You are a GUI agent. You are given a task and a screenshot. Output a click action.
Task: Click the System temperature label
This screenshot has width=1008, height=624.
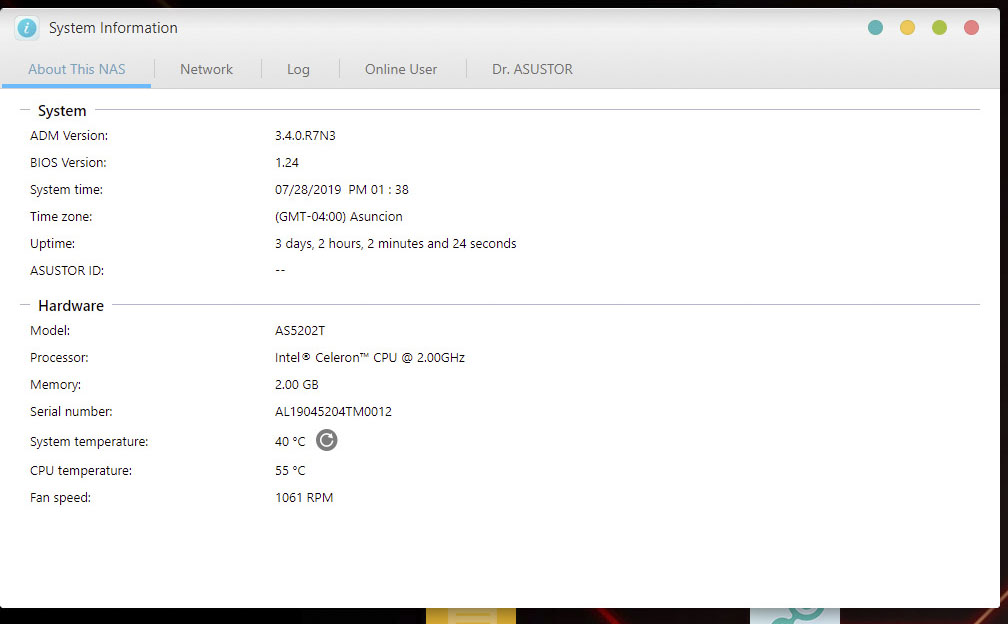point(89,441)
